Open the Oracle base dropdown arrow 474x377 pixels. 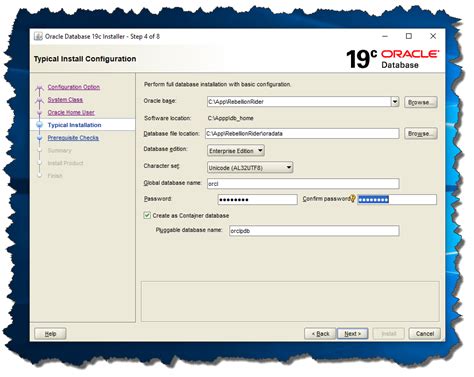(x=395, y=101)
